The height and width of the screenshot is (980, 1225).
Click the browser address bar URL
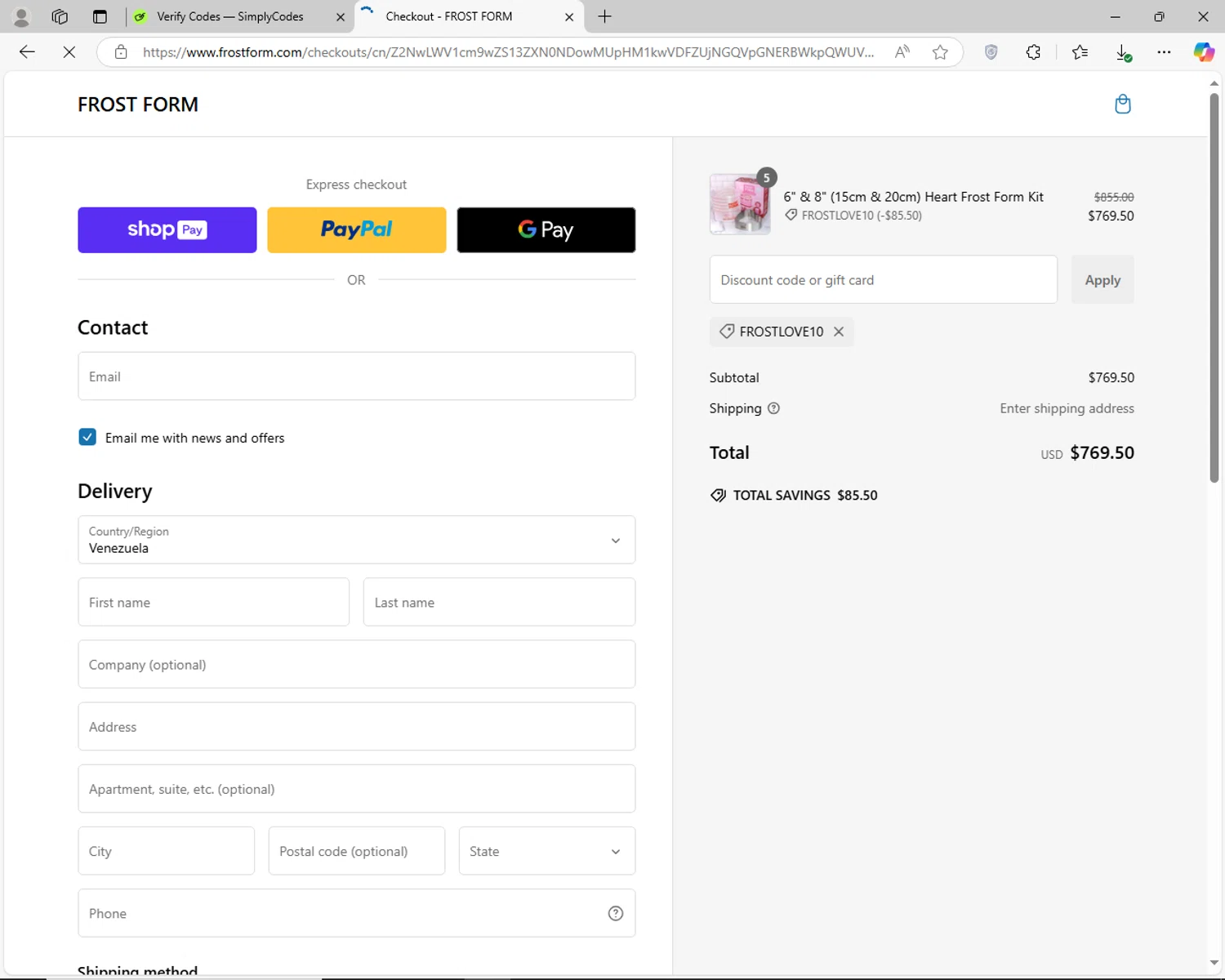pos(508,52)
